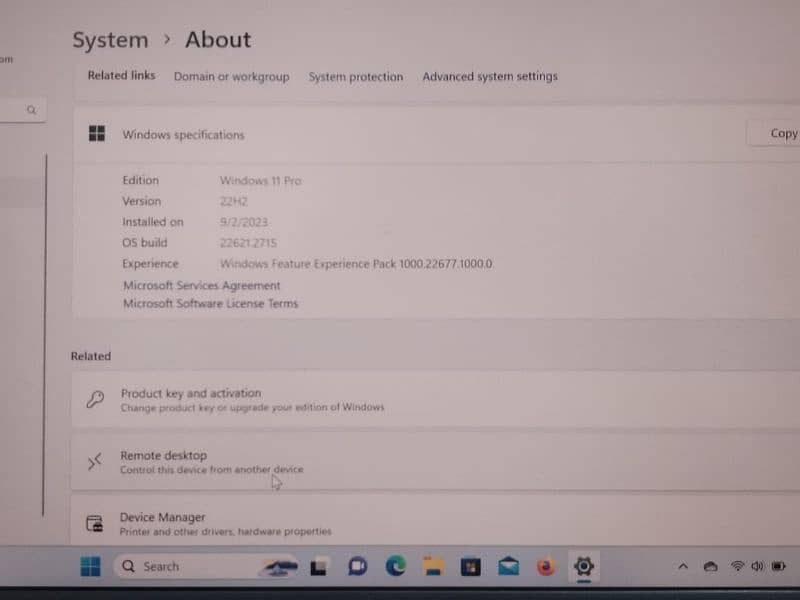The image size is (800, 600).
Task: Click the taskbar Search box
Action: tap(190, 567)
